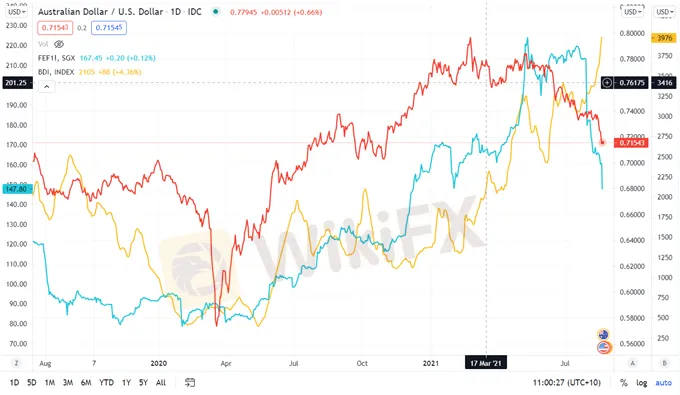Open the far-right USD currency dropdown
Viewport: 680px width, 395px height.
(x=665, y=12)
